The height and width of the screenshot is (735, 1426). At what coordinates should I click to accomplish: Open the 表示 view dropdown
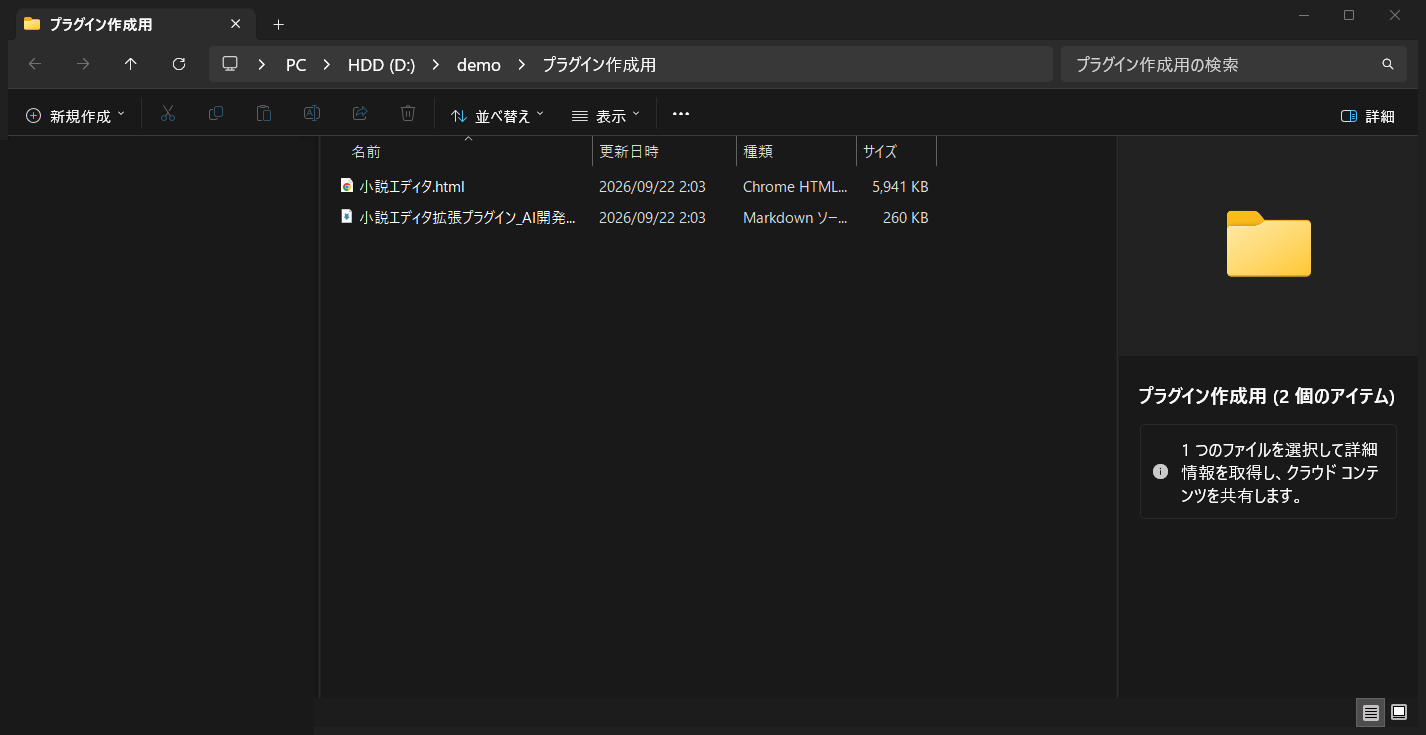point(606,116)
